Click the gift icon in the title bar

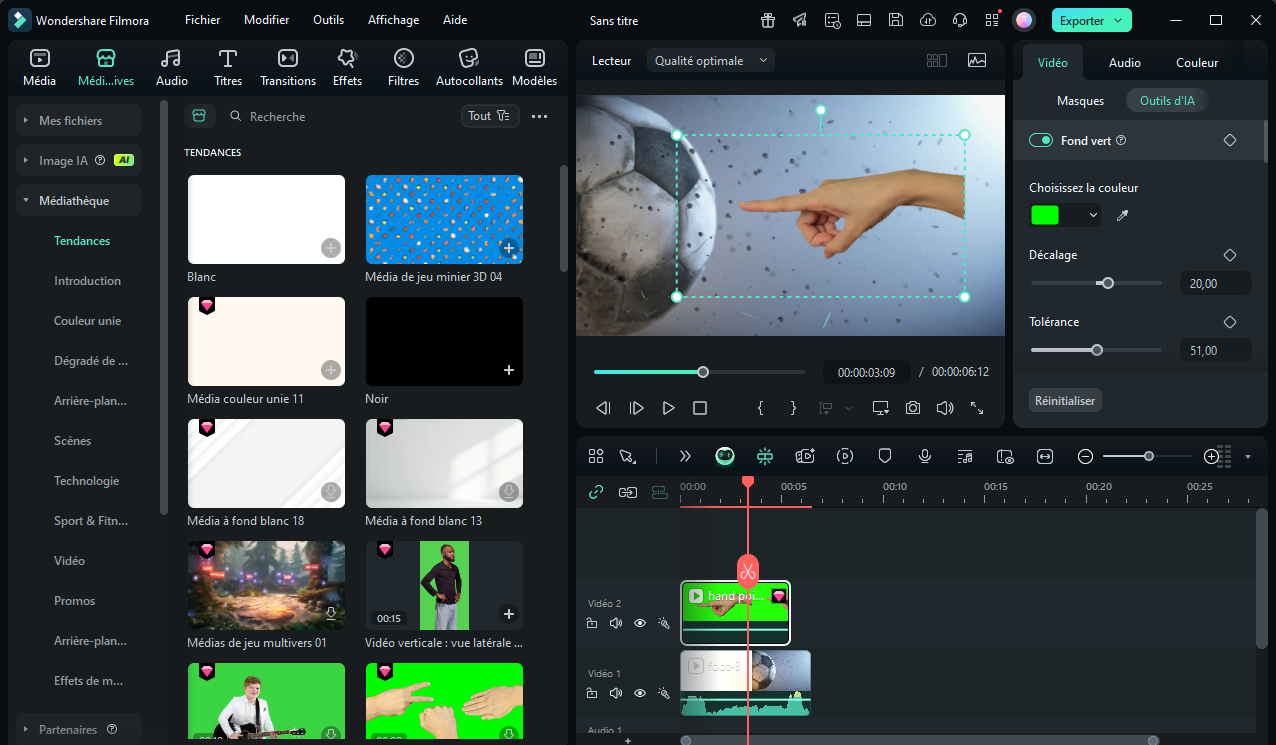768,20
